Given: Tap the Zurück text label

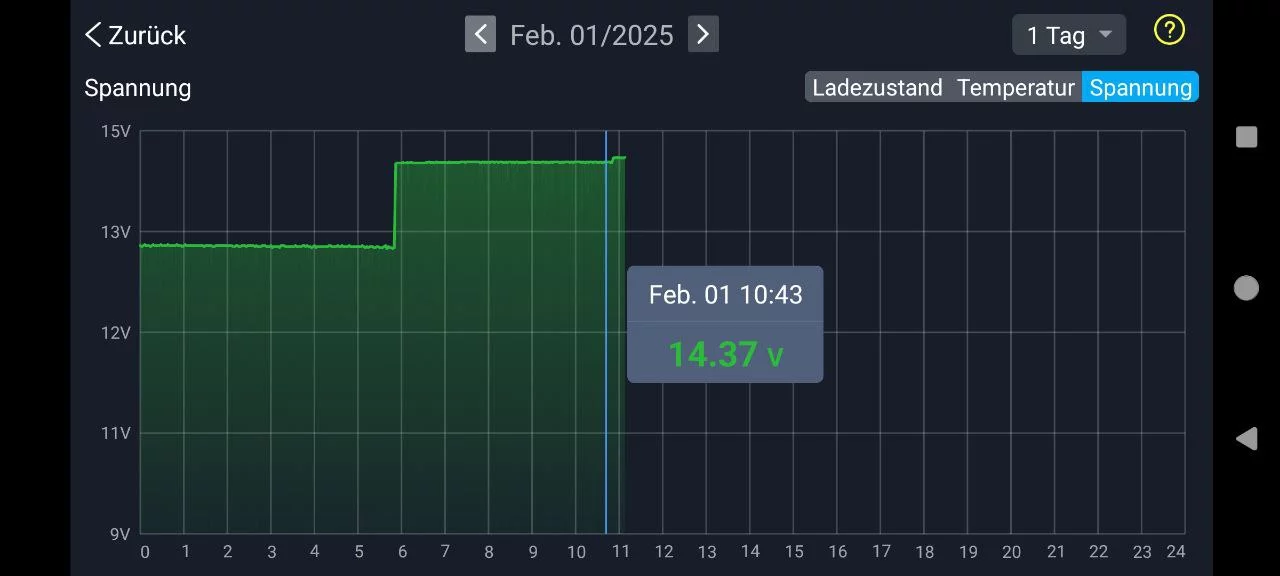Looking at the screenshot, I should pyautogui.click(x=147, y=35).
